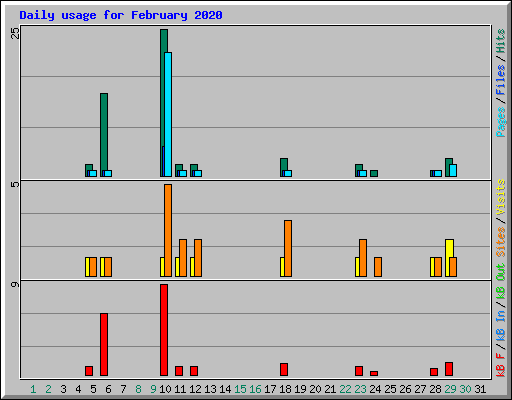Click the y-axis value 9
Screen dimensions: 512x400
(15, 284)
